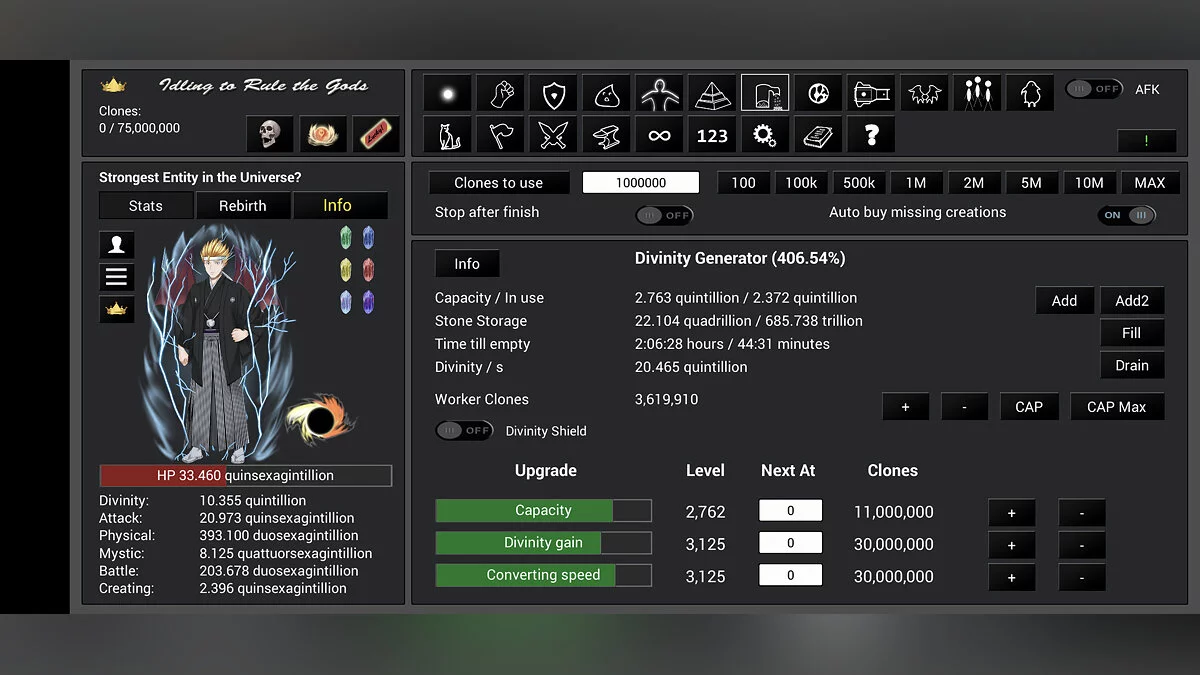This screenshot has width=1200, height=675.
Task: Click the infinity symbol icon
Action: [x=659, y=134]
